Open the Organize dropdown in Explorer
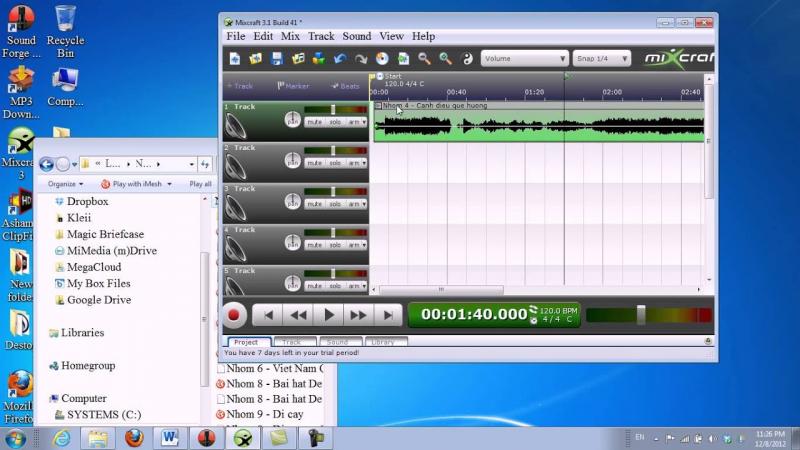The width and height of the screenshot is (800, 450). [x=66, y=184]
